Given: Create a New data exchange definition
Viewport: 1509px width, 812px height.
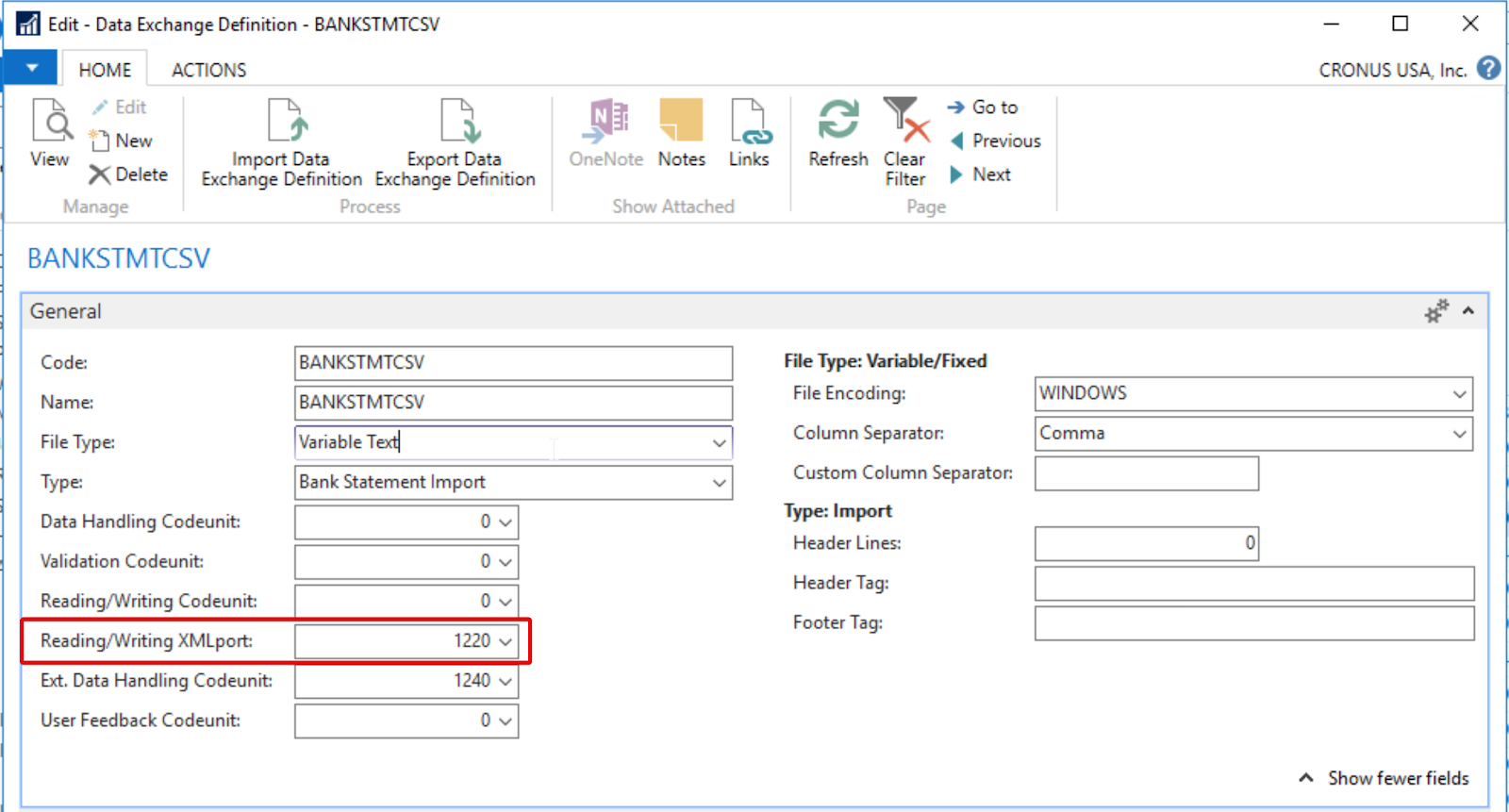Looking at the screenshot, I should (x=121, y=141).
